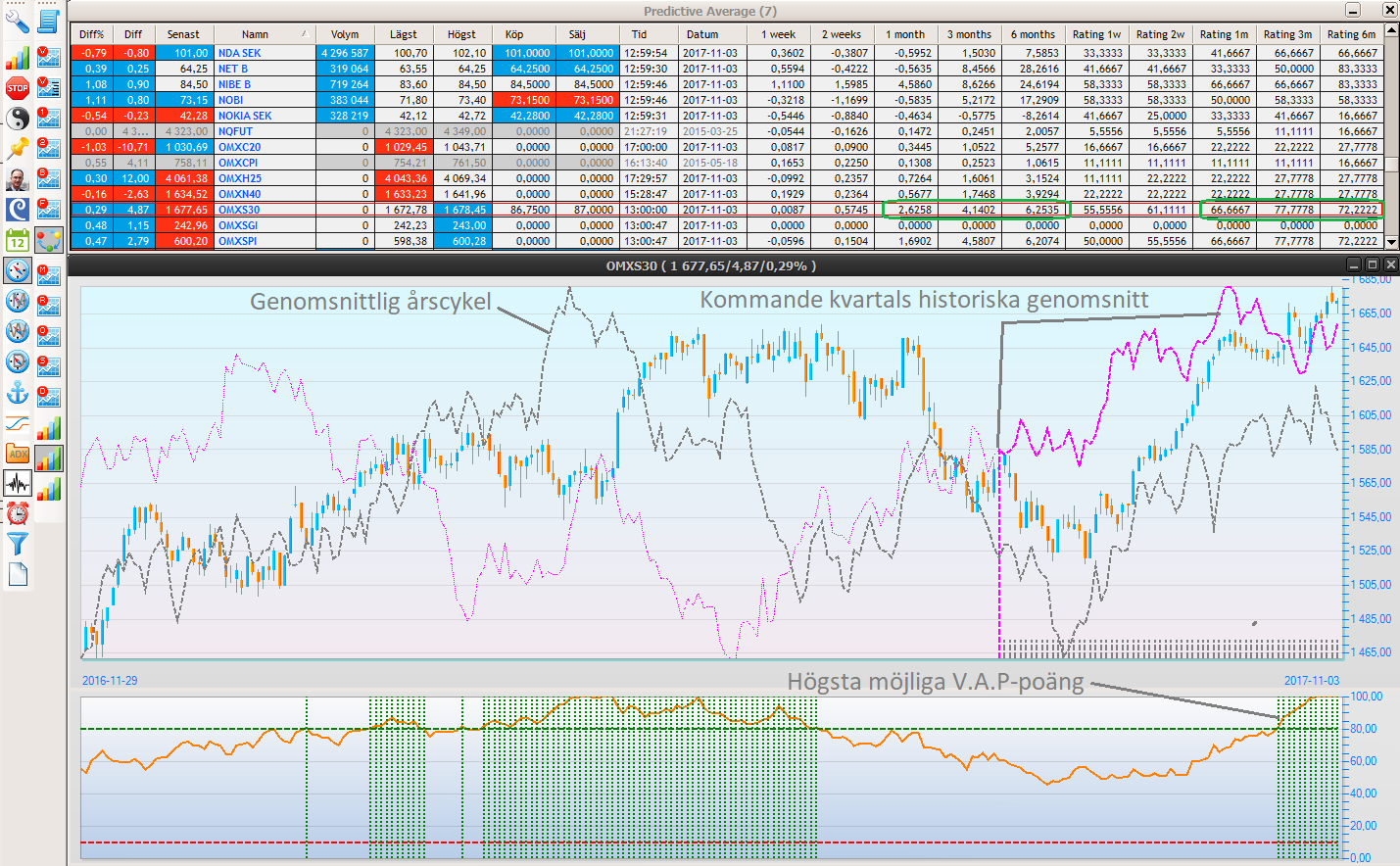Click the blue anchor icon
The width and height of the screenshot is (1400, 866).
[x=18, y=392]
